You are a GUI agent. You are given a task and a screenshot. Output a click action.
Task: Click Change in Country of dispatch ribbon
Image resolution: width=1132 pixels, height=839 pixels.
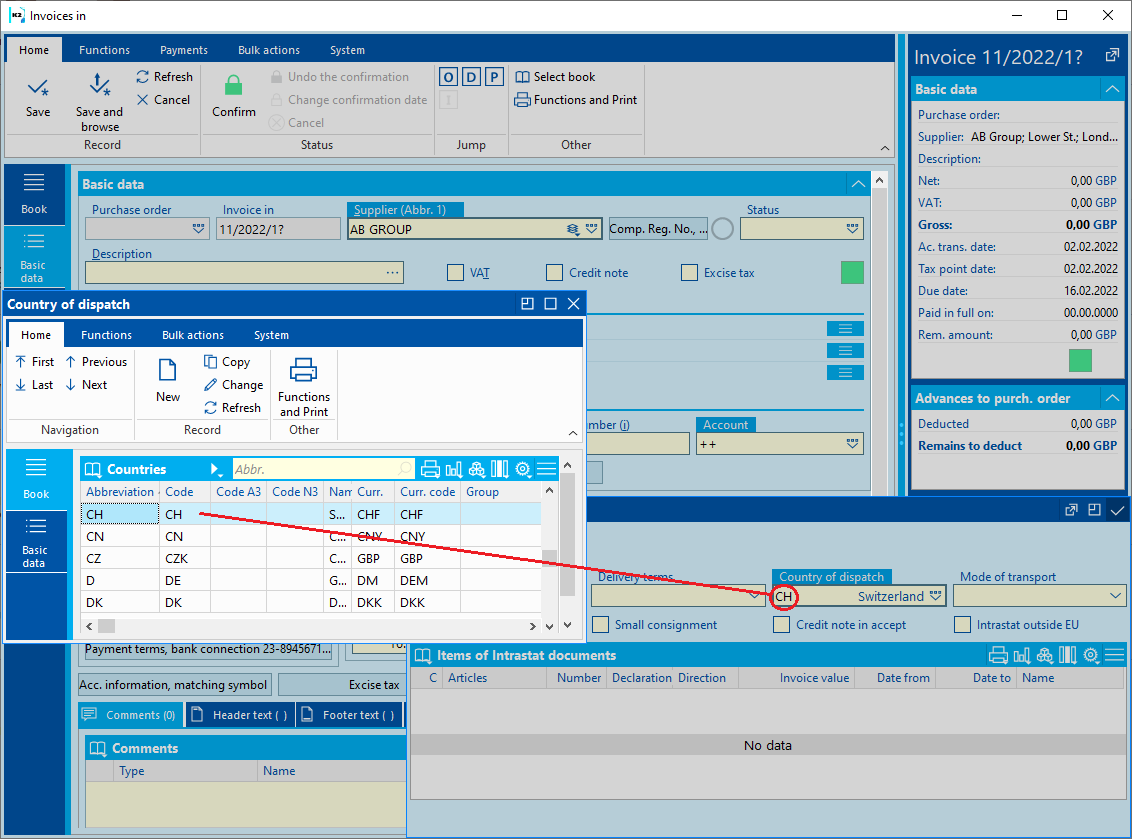coord(233,385)
